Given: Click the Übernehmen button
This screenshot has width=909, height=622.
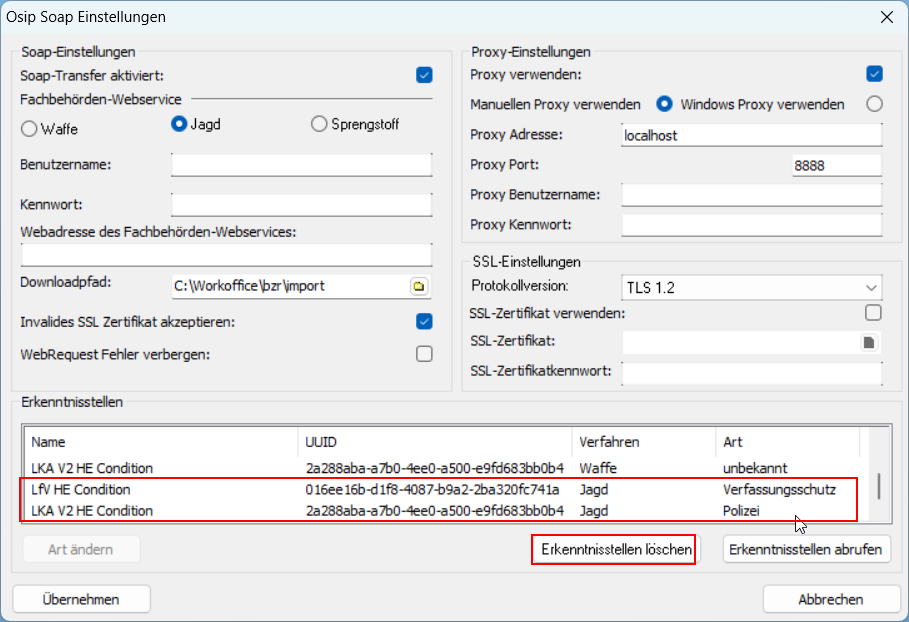Looking at the screenshot, I should [x=81, y=599].
